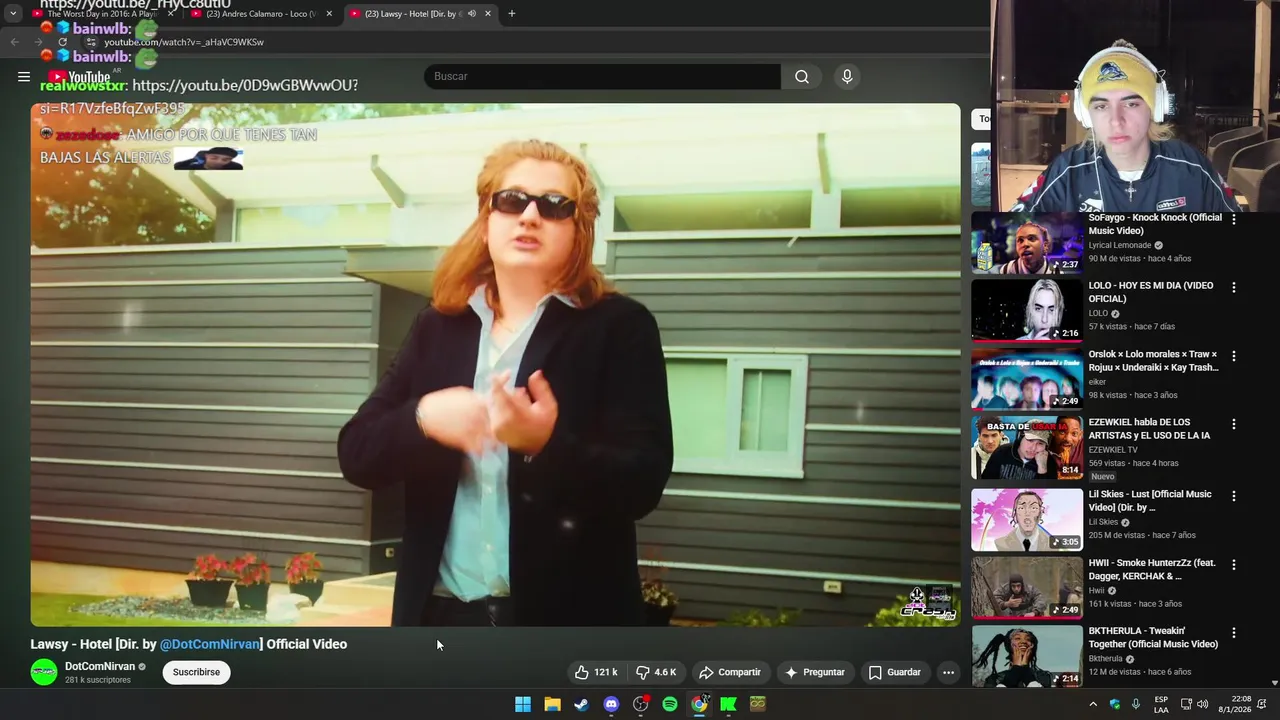Open options menu for Orslok × Lolo morales video

click(x=1233, y=356)
